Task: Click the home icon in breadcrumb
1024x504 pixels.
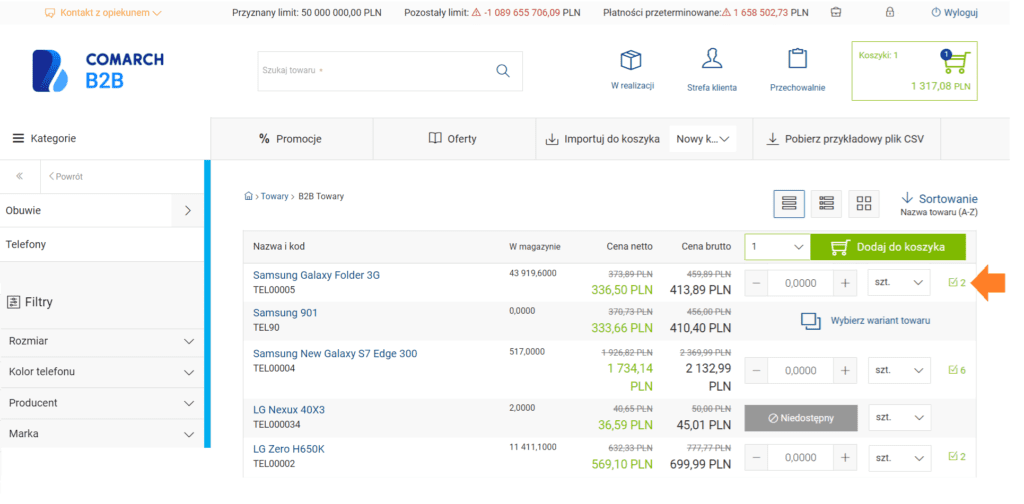Action: tap(248, 196)
